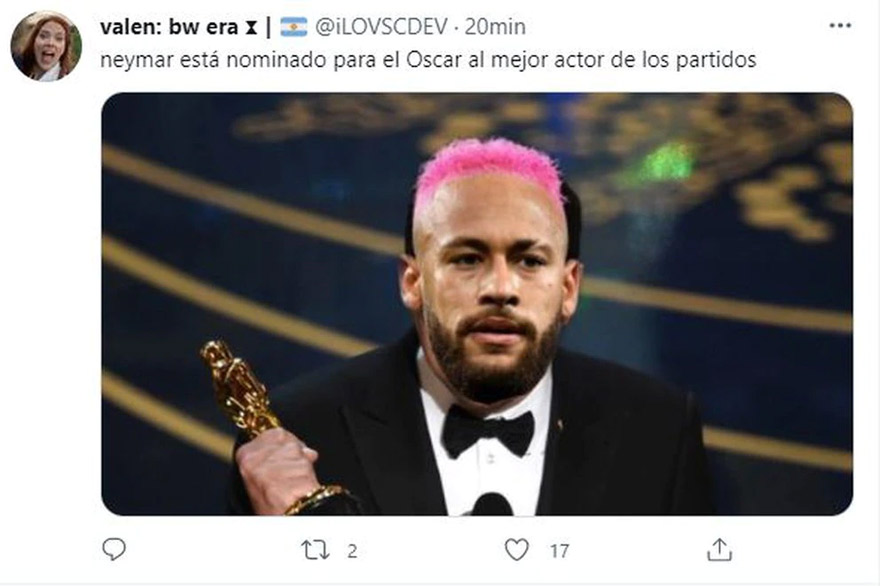Open the three-dot more options menu
Viewport: 880px width, 586px height.
coord(840,26)
